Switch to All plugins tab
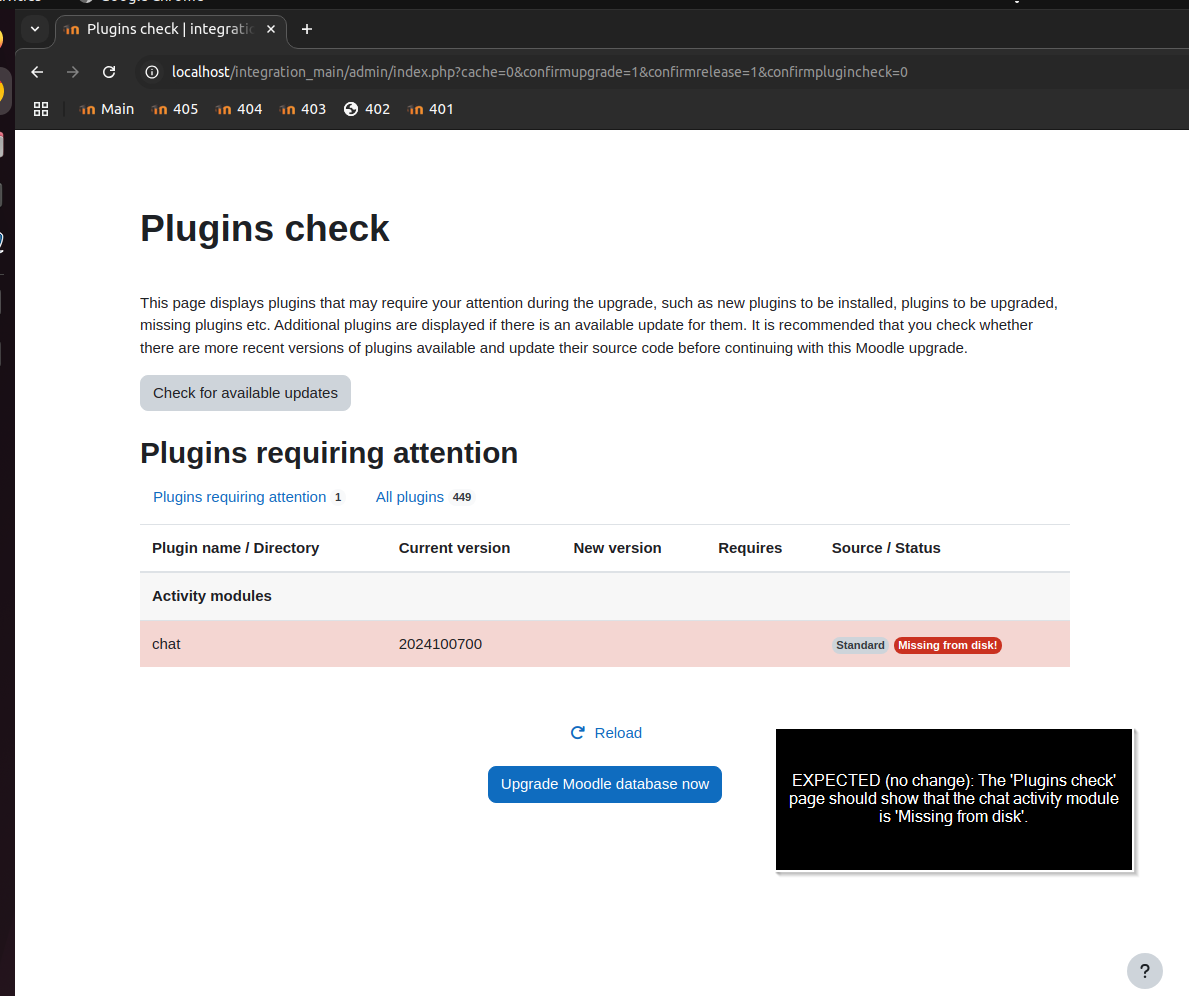 (x=423, y=497)
